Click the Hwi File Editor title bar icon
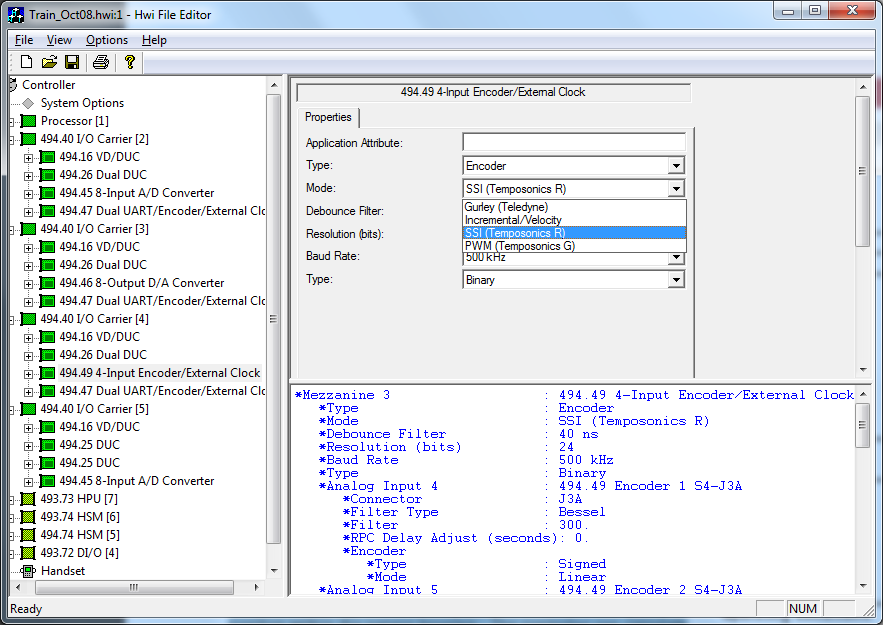Screen dimensions: 883x625 click(15, 14)
